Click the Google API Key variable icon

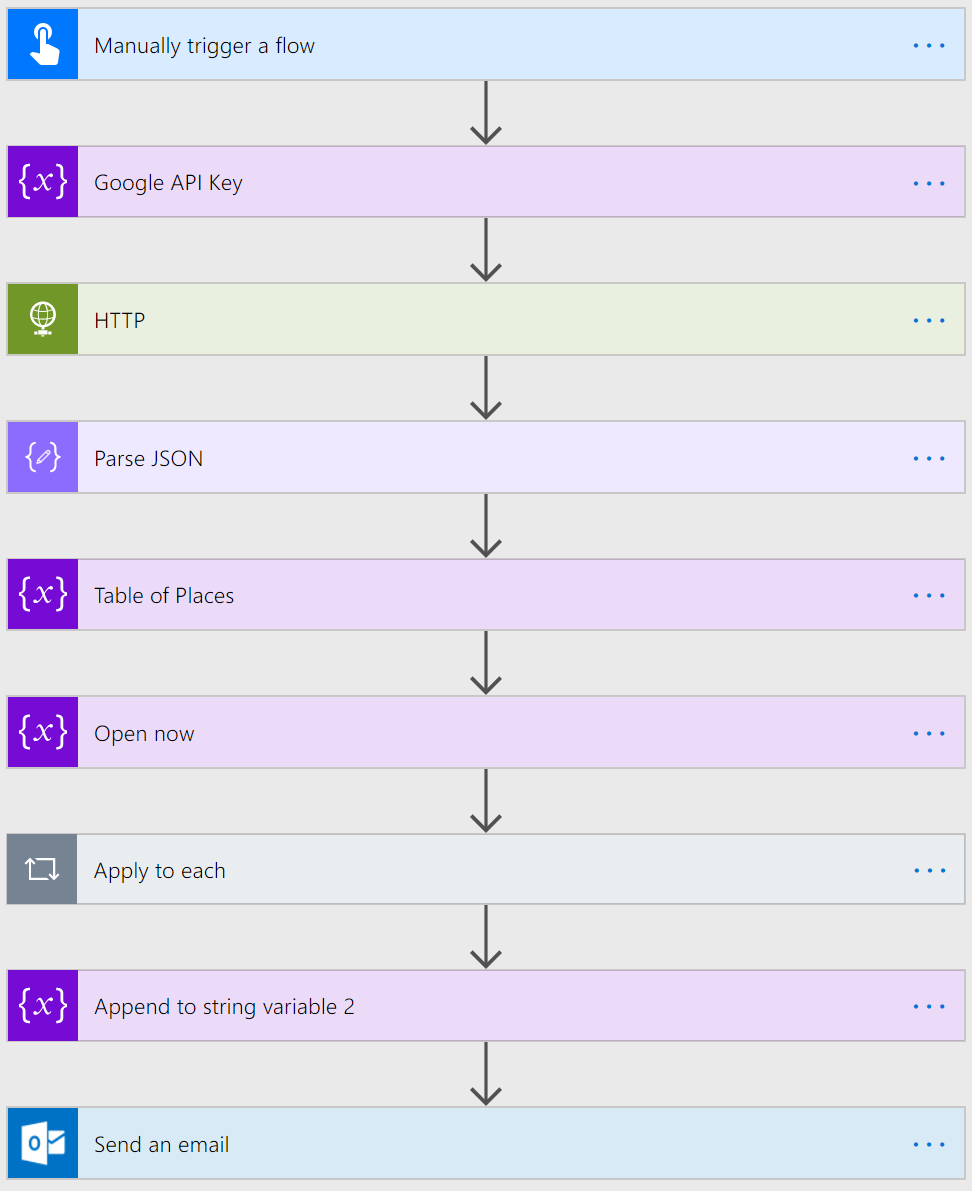42,182
